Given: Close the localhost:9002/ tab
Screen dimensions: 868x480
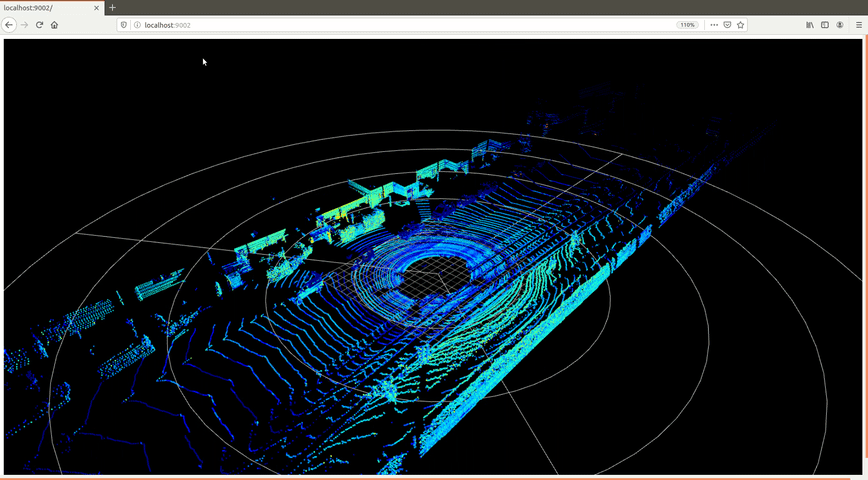Looking at the screenshot, I should coord(96,8).
